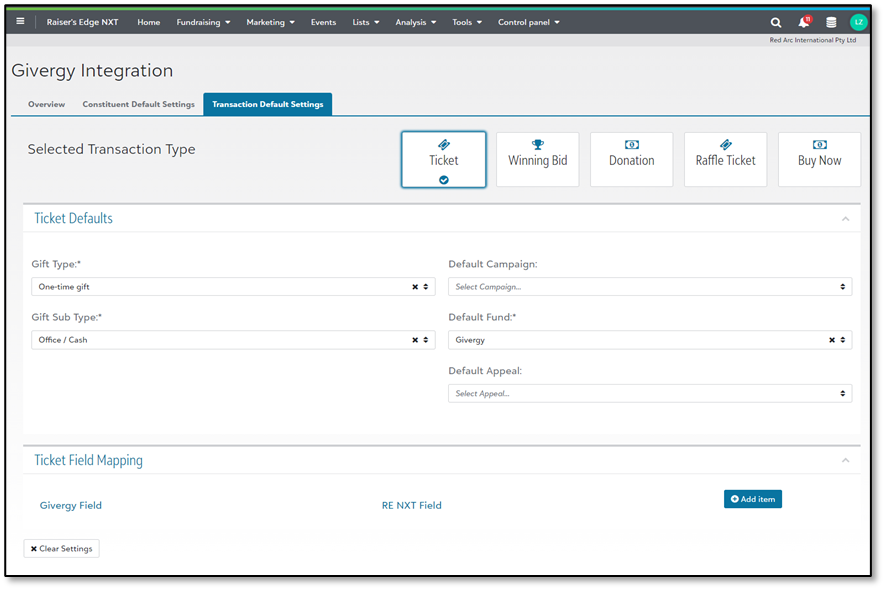Collapse the Ticket Defaults section chevron
Viewport: 885px width, 590px height.
(845, 217)
